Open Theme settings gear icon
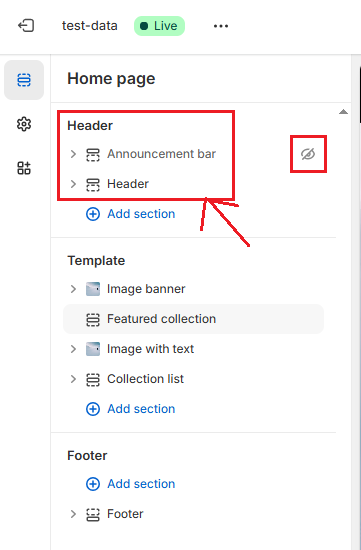Viewport: 361px width, 550px height. pos(24,124)
